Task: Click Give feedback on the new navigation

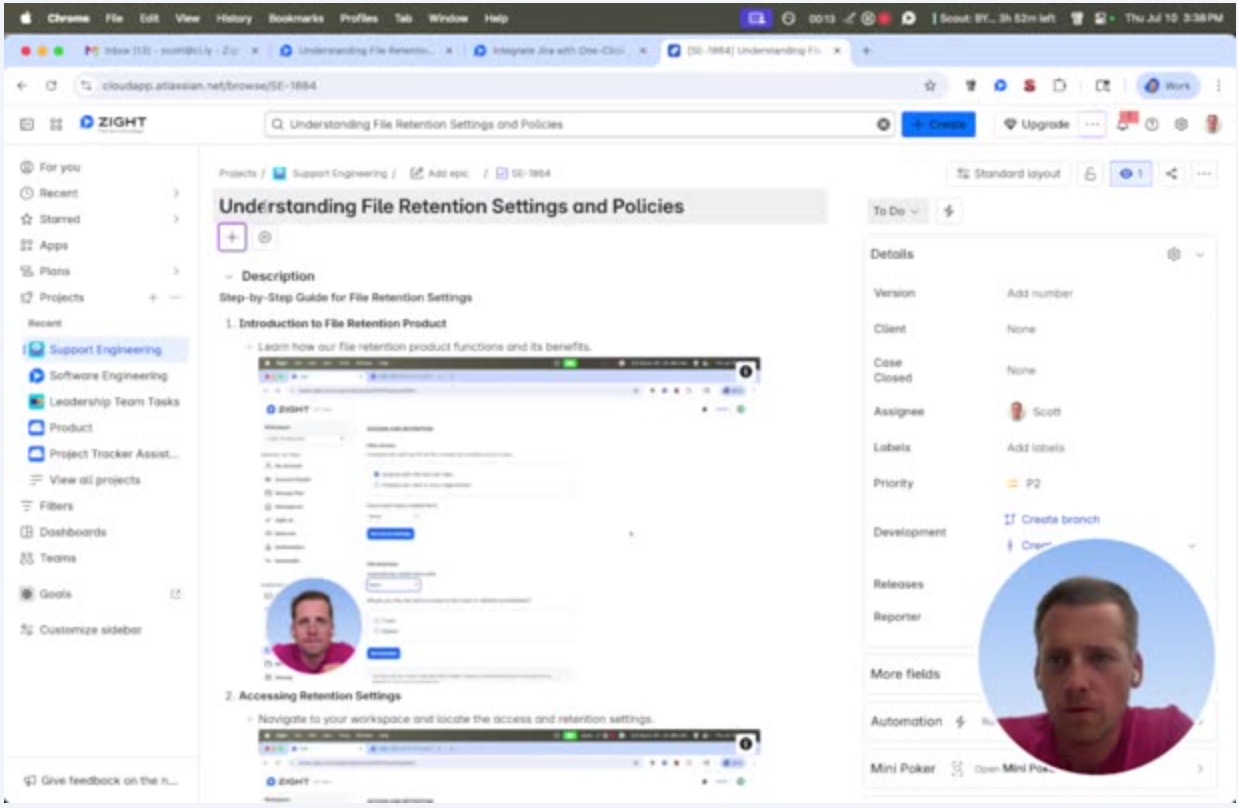Action: (99, 781)
